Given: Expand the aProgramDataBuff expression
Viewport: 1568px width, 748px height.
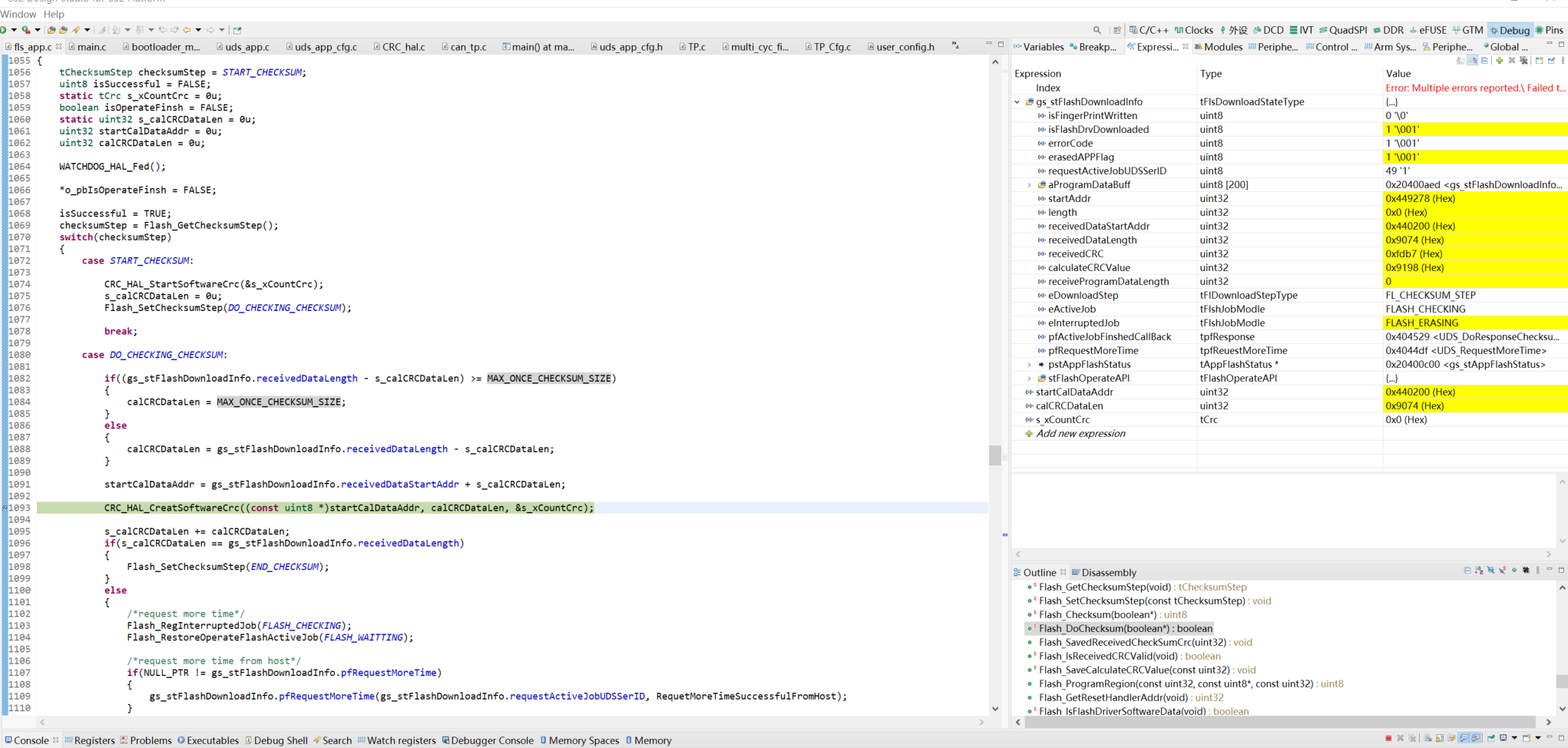Looking at the screenshot, I should (x=1029, y=184).
